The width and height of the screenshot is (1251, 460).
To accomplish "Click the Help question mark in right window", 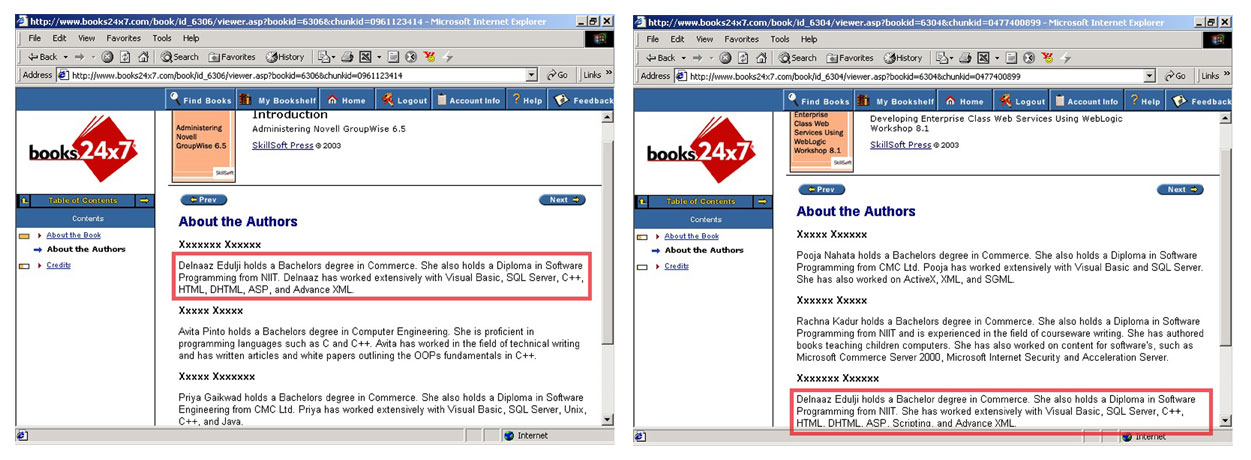I will pyautogui.click(x=1144, y=101).
